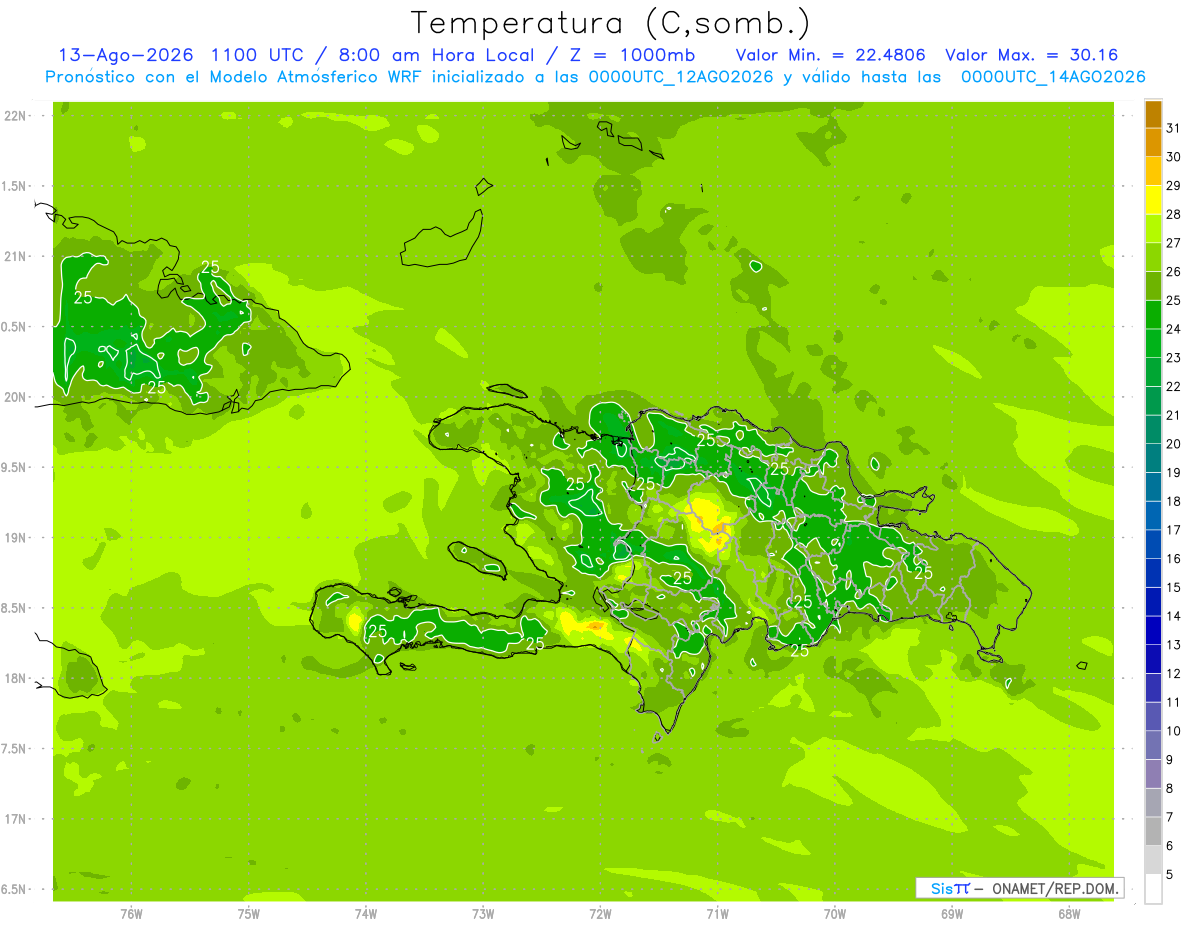Click the legend label '5'
This screenshot has height=927, width=1200.
tap(1170, 875)
